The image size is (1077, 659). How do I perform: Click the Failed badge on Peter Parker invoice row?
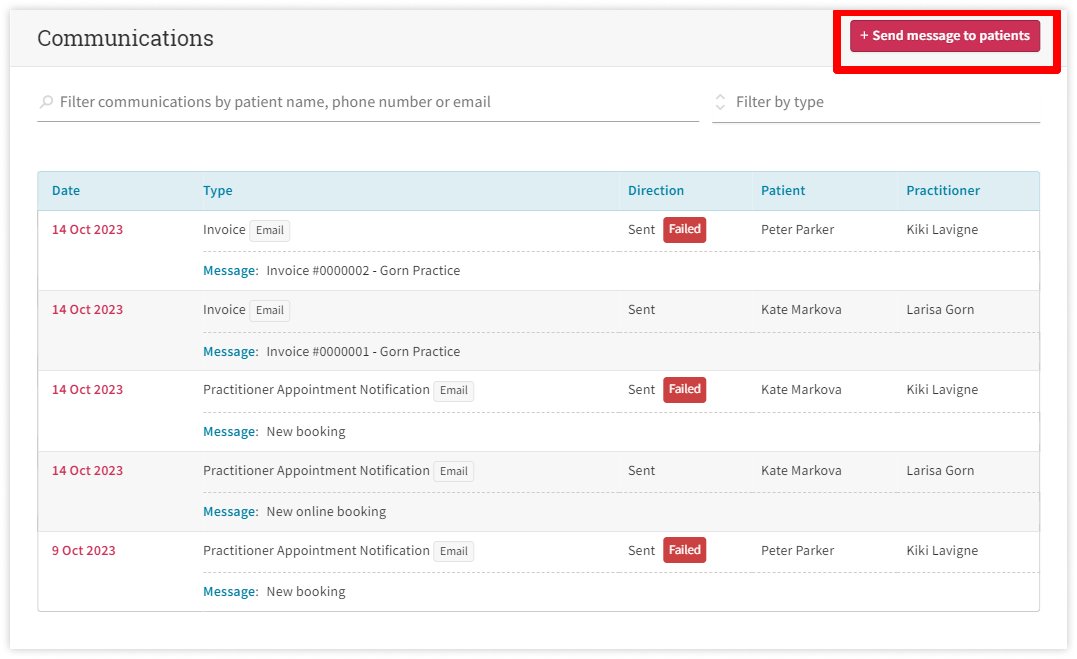point(684,230)
